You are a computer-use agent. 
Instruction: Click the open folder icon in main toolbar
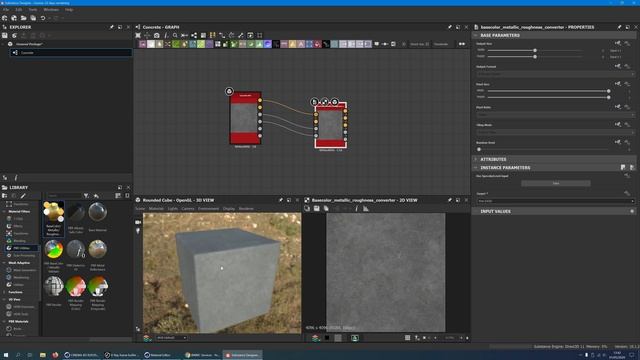click(x=24, y=18)
